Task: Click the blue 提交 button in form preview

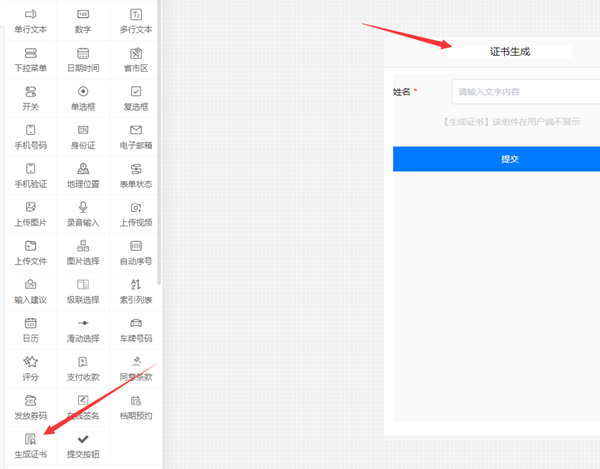Action: [x=496, y=159]
